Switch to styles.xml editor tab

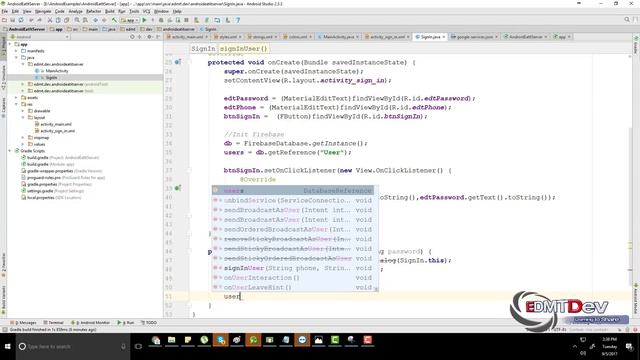(228, 37)
